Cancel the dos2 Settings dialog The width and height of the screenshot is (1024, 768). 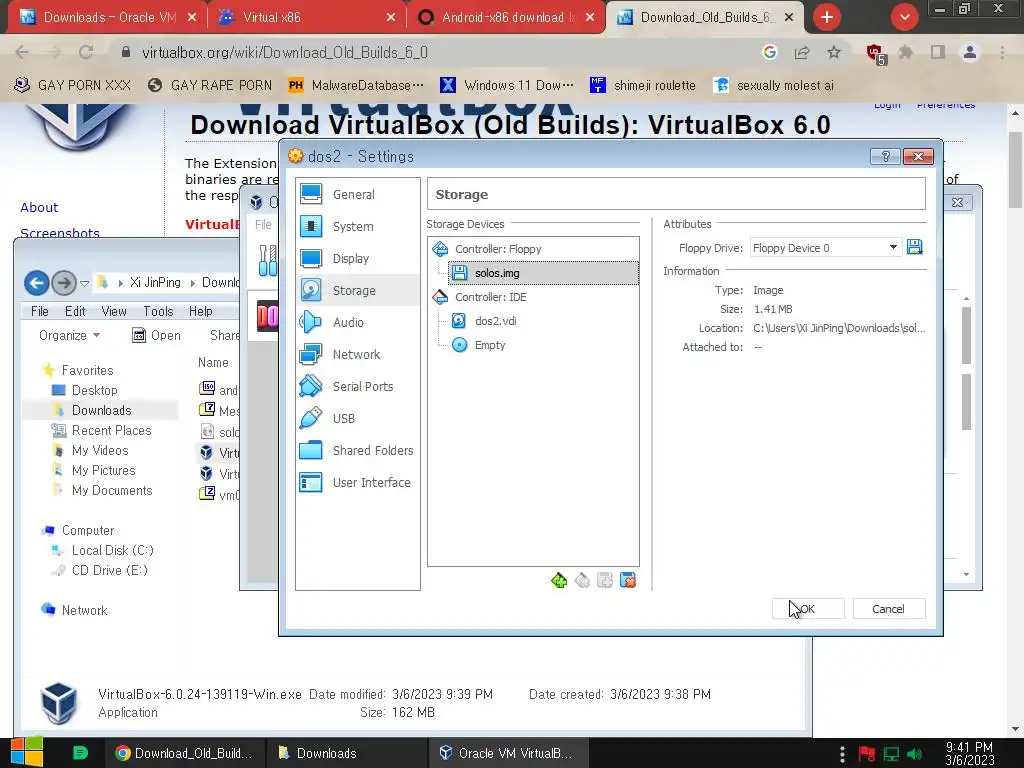coord(888,609)
